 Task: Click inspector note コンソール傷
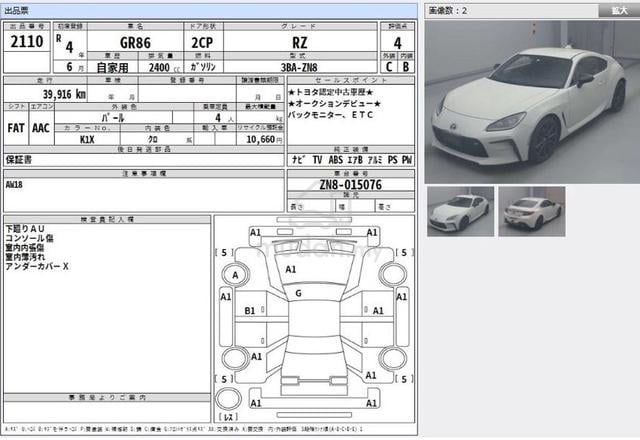[29, 238]
